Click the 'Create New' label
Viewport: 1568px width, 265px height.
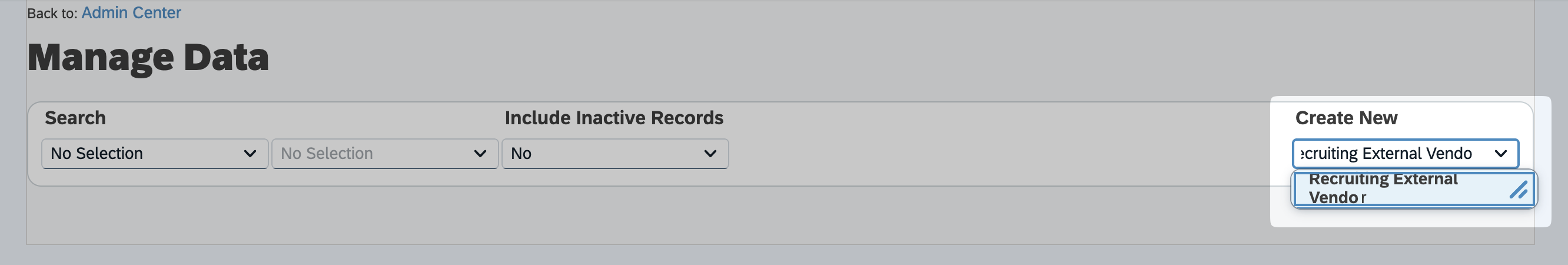coord(1346,118)
